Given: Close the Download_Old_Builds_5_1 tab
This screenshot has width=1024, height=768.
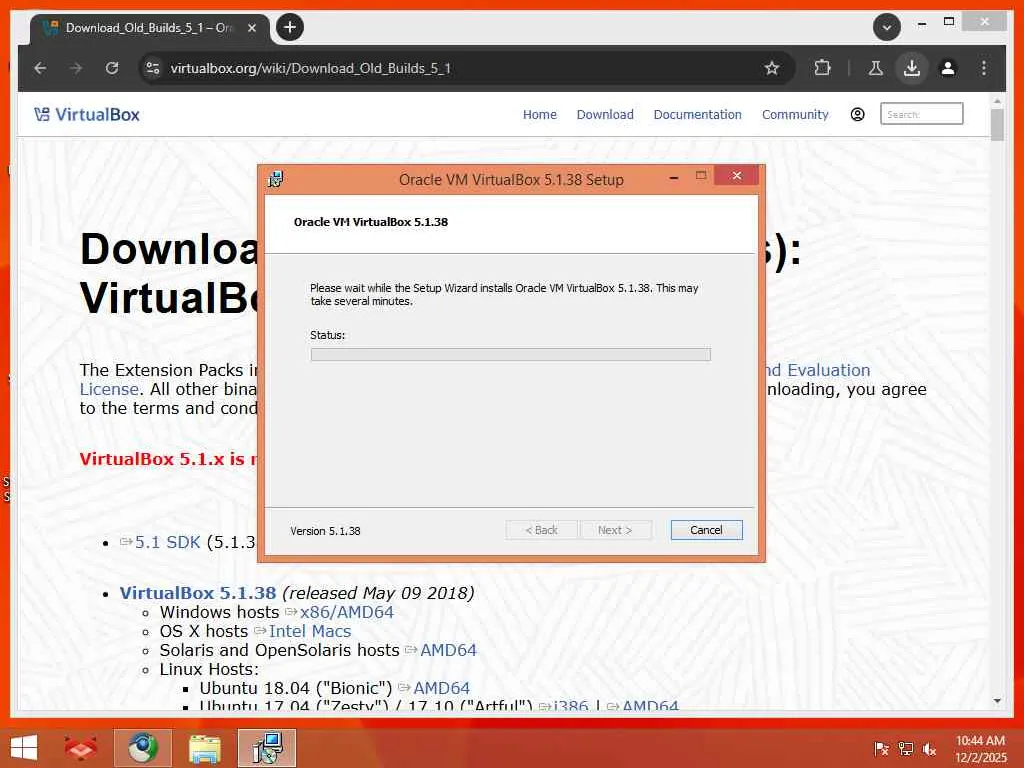Looking at the screenshot, I should pyautogui.click(x=251, y=28).
